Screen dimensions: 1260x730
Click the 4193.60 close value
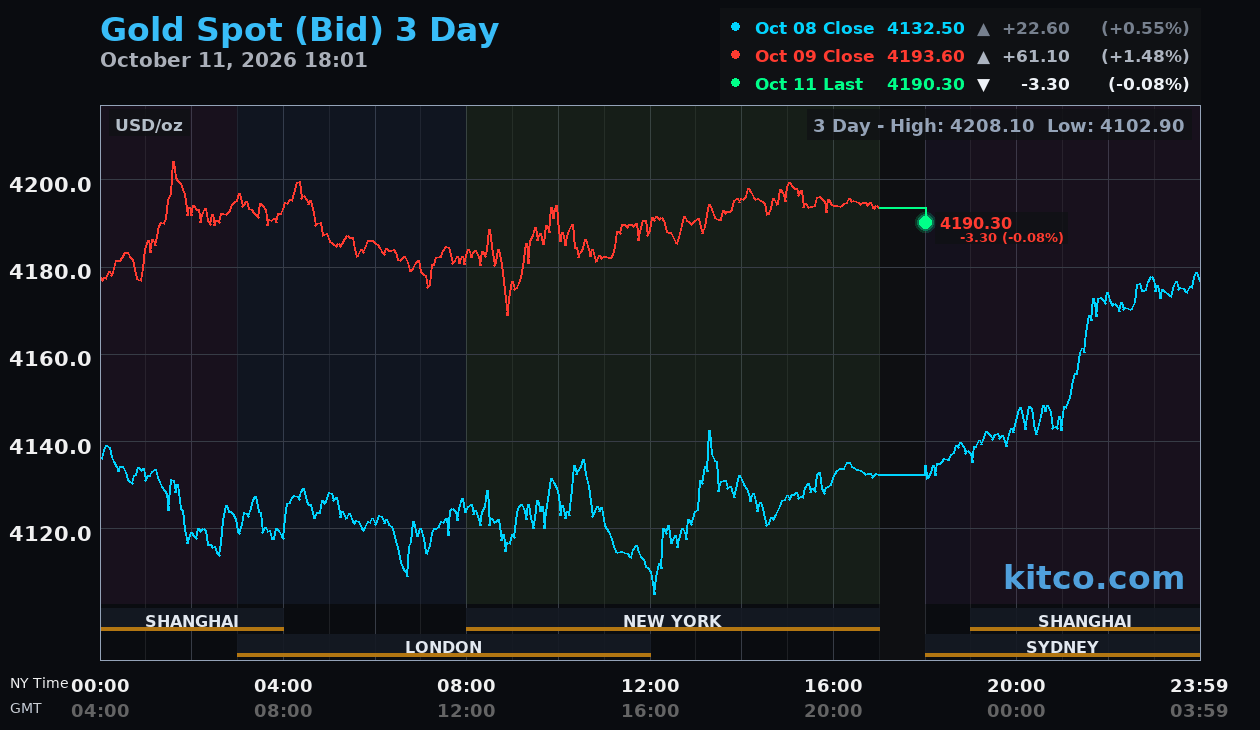926,56
